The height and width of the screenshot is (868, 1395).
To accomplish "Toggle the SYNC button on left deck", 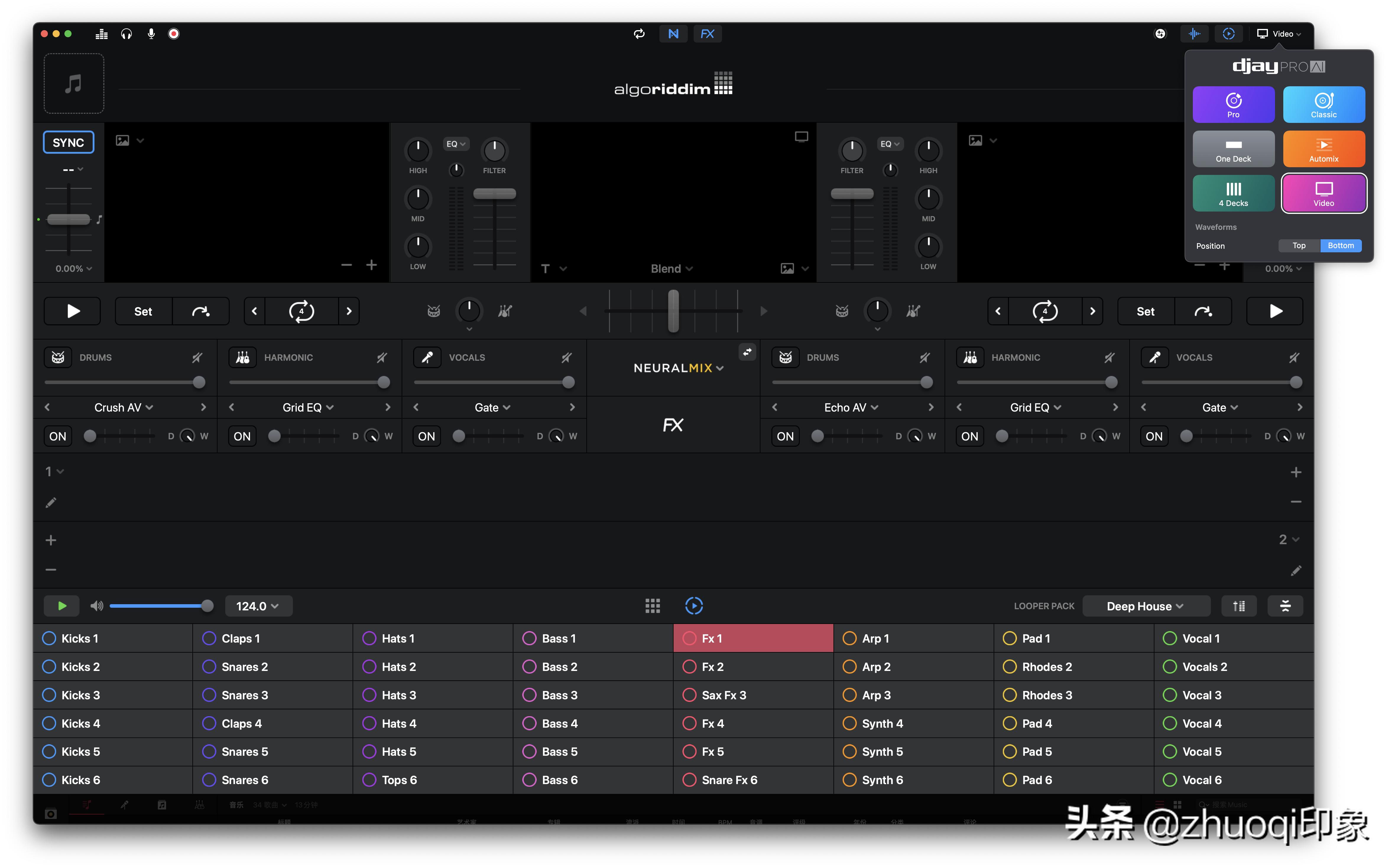I will 68,142.
